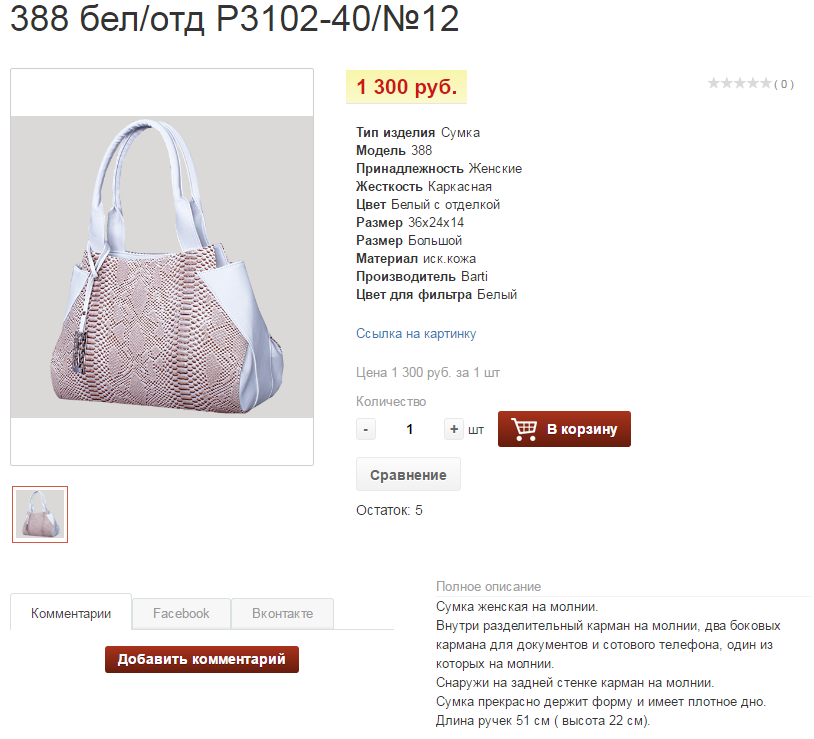Rate product with the first star

point(714,83)
